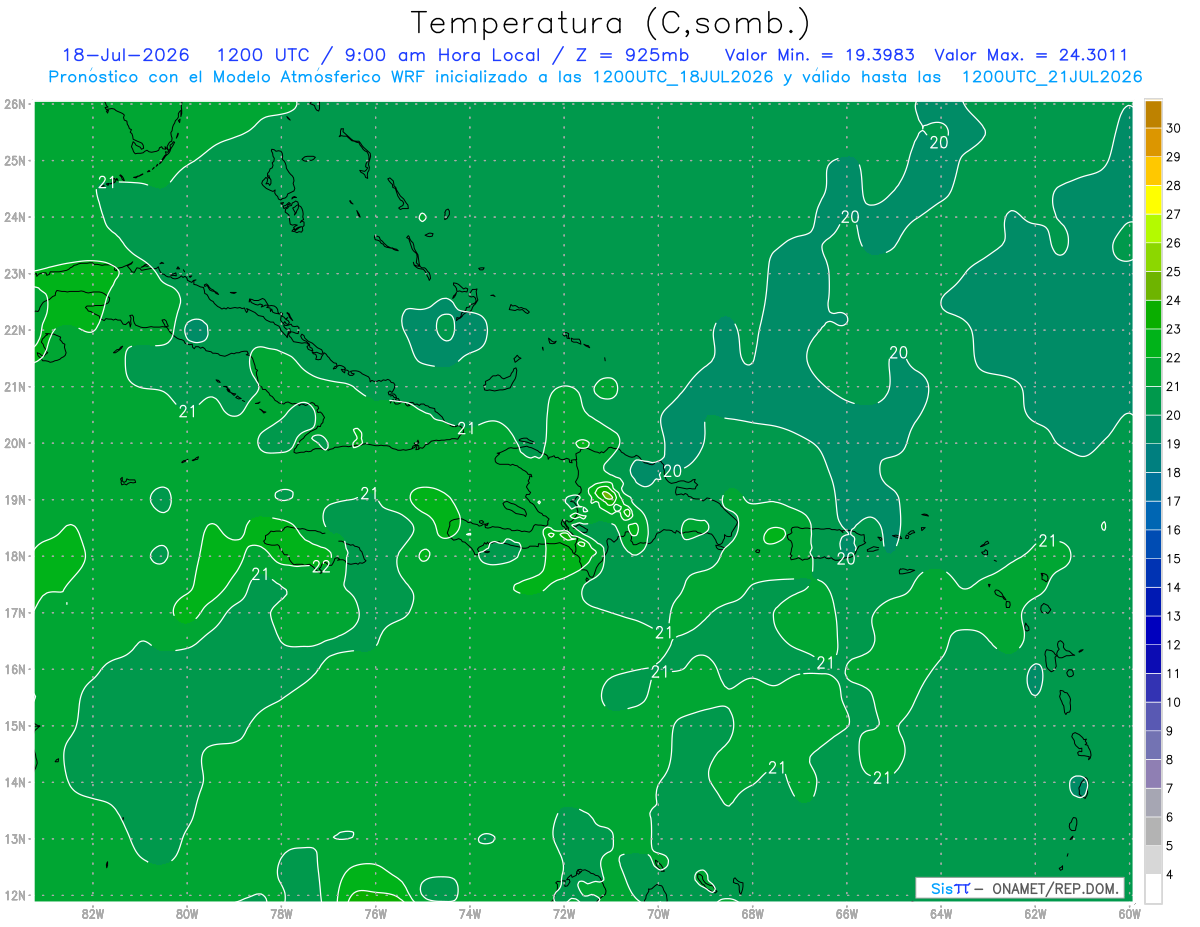1200x927 pixels.
Task: Click the white bottom swatch beside 4
Action: click(x=1153, y=890)
